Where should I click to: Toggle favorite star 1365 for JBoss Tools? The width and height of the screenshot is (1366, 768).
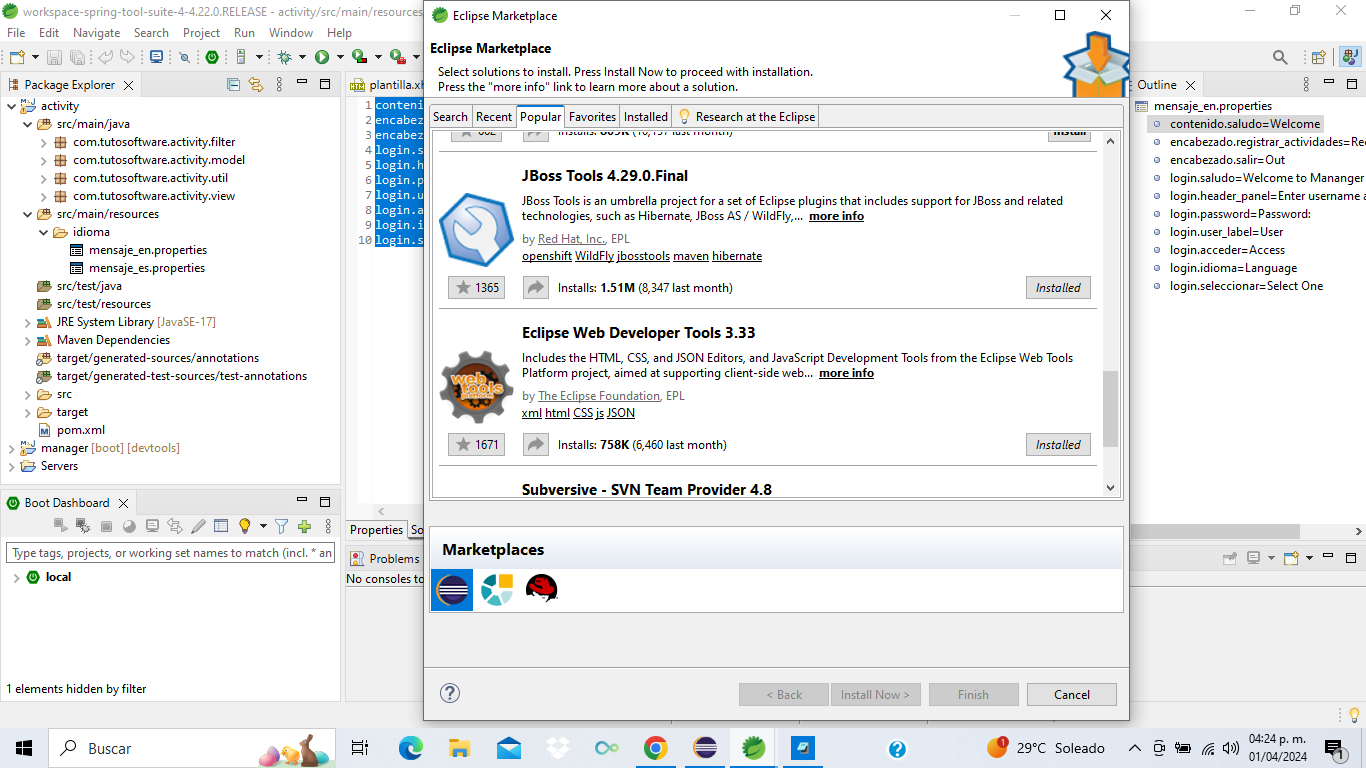[476, 288]
